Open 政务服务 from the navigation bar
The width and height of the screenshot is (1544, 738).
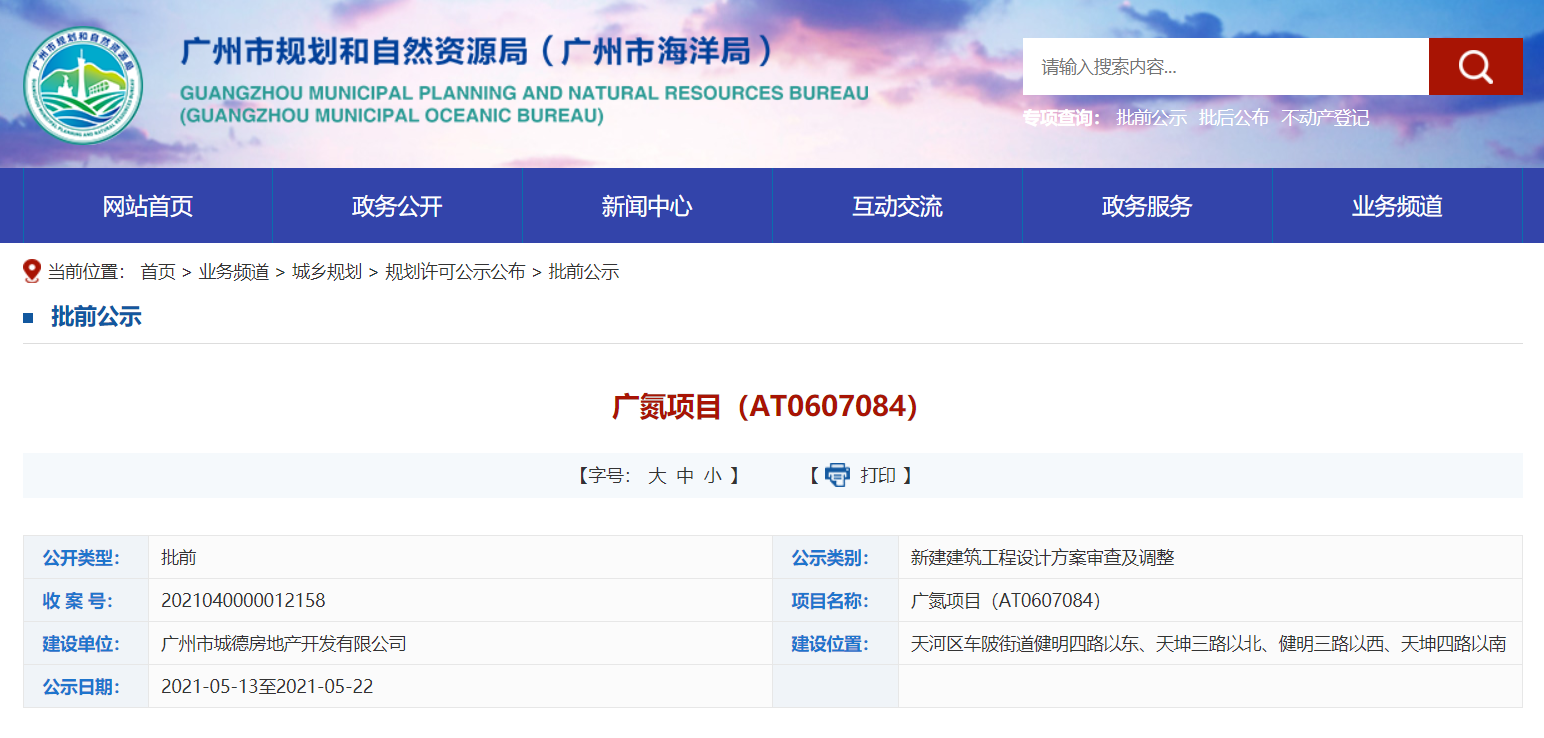[1147, 206]
